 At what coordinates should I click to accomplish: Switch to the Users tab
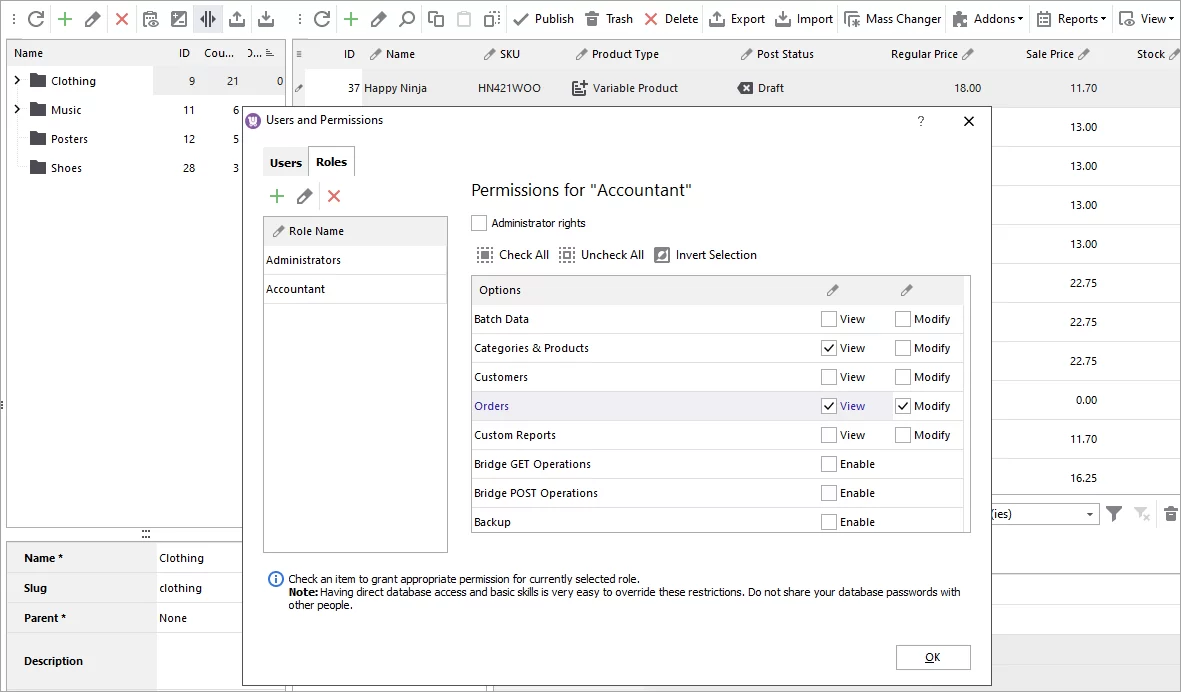[x=285, y=161]
